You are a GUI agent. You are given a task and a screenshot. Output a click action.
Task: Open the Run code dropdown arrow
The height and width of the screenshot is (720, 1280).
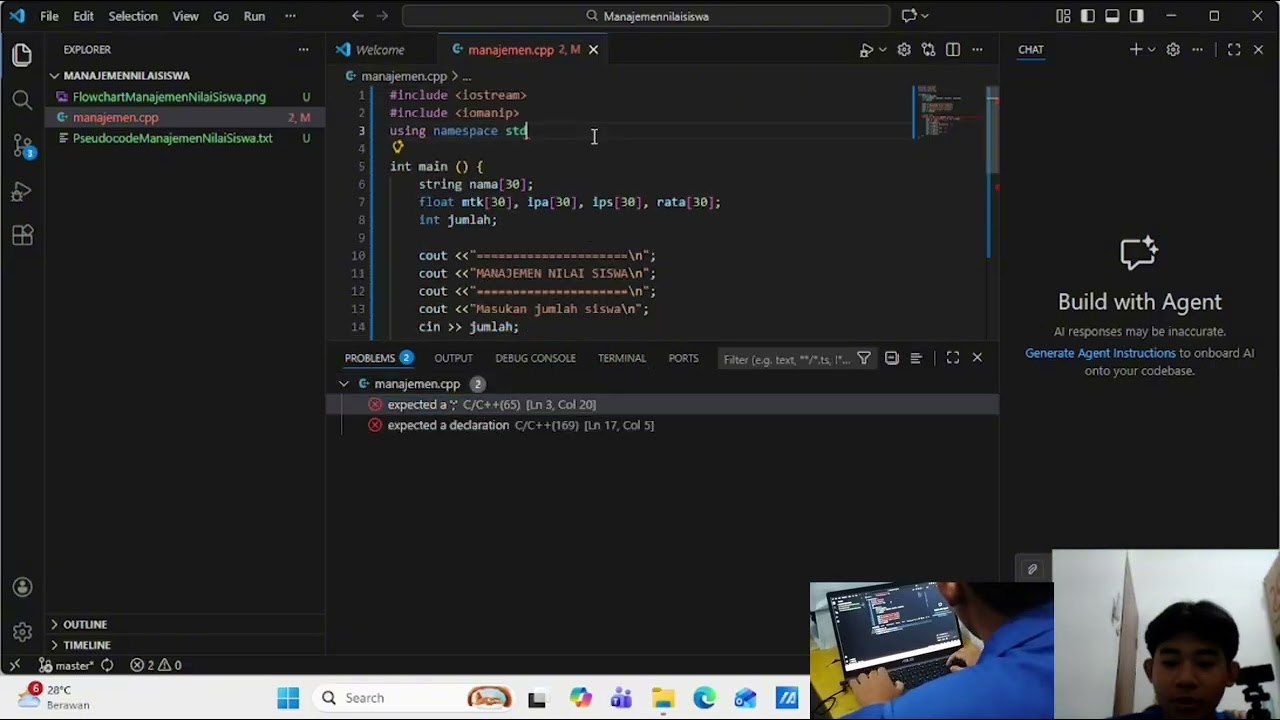[881, 49]
